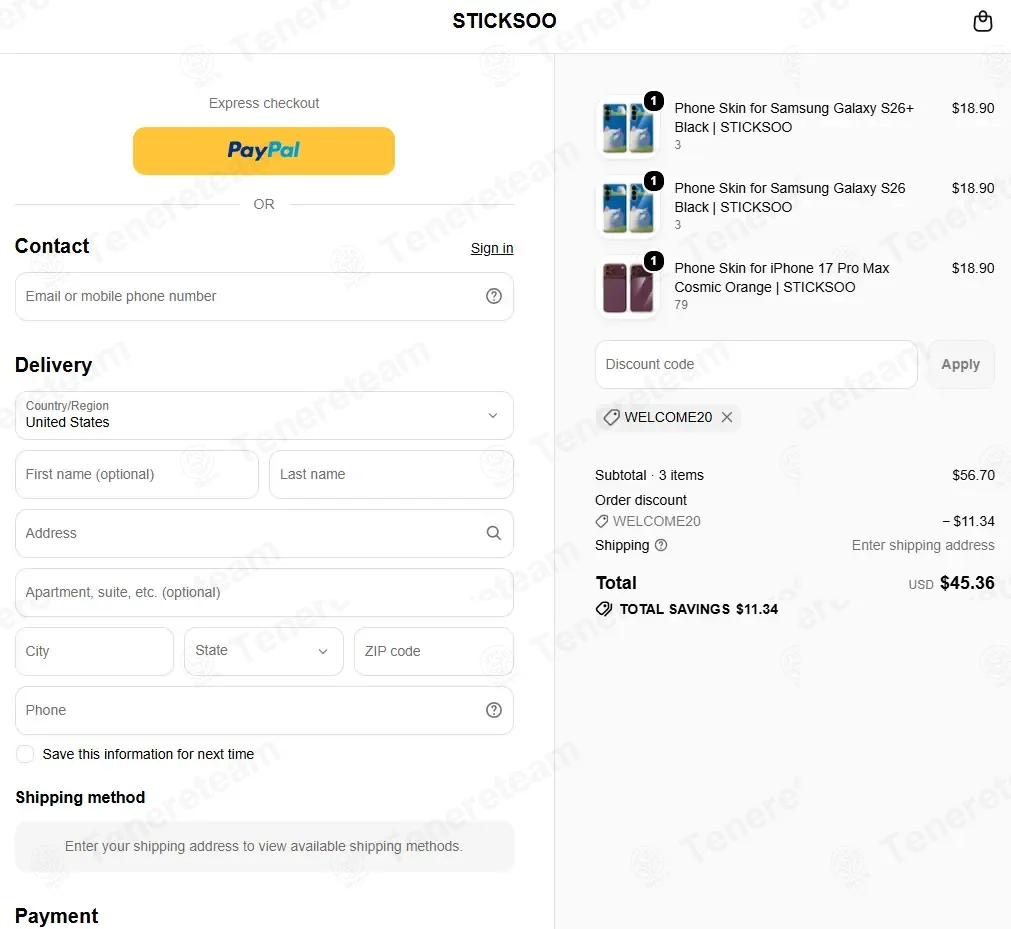Viewport: 1011px width, 929px height.
Task: Click the help icon in the Phone field
Action: (494, 710)
